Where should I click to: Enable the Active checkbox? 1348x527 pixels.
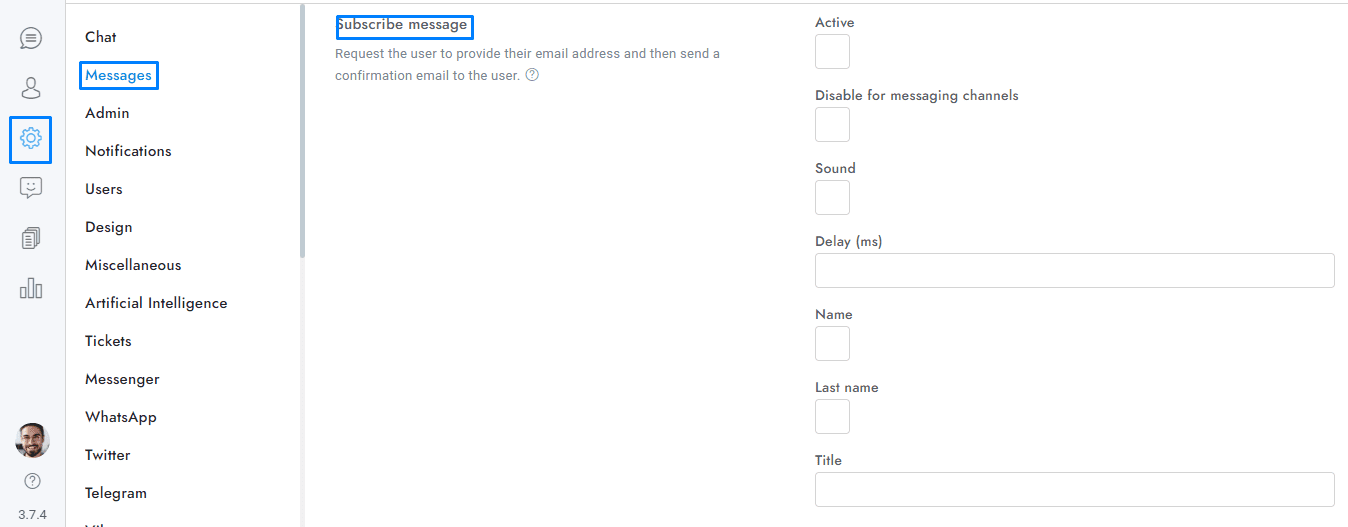[832, 52]
